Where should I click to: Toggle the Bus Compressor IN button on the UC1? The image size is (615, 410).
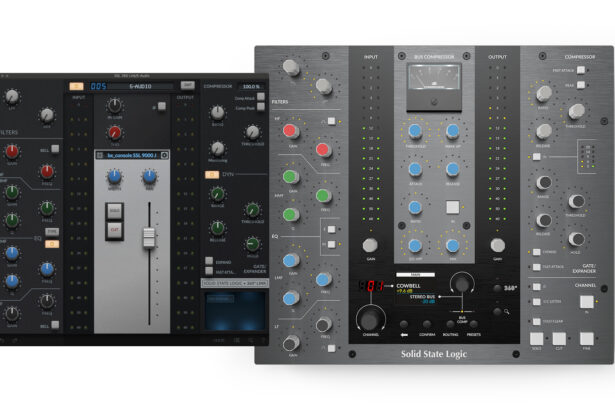pyautogui.click(x=453, y=207)
